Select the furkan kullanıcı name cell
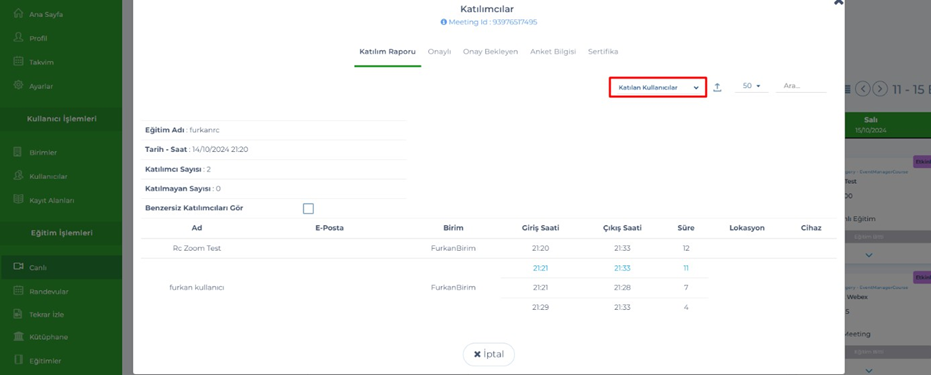931x375 pixels. [197, 287]
